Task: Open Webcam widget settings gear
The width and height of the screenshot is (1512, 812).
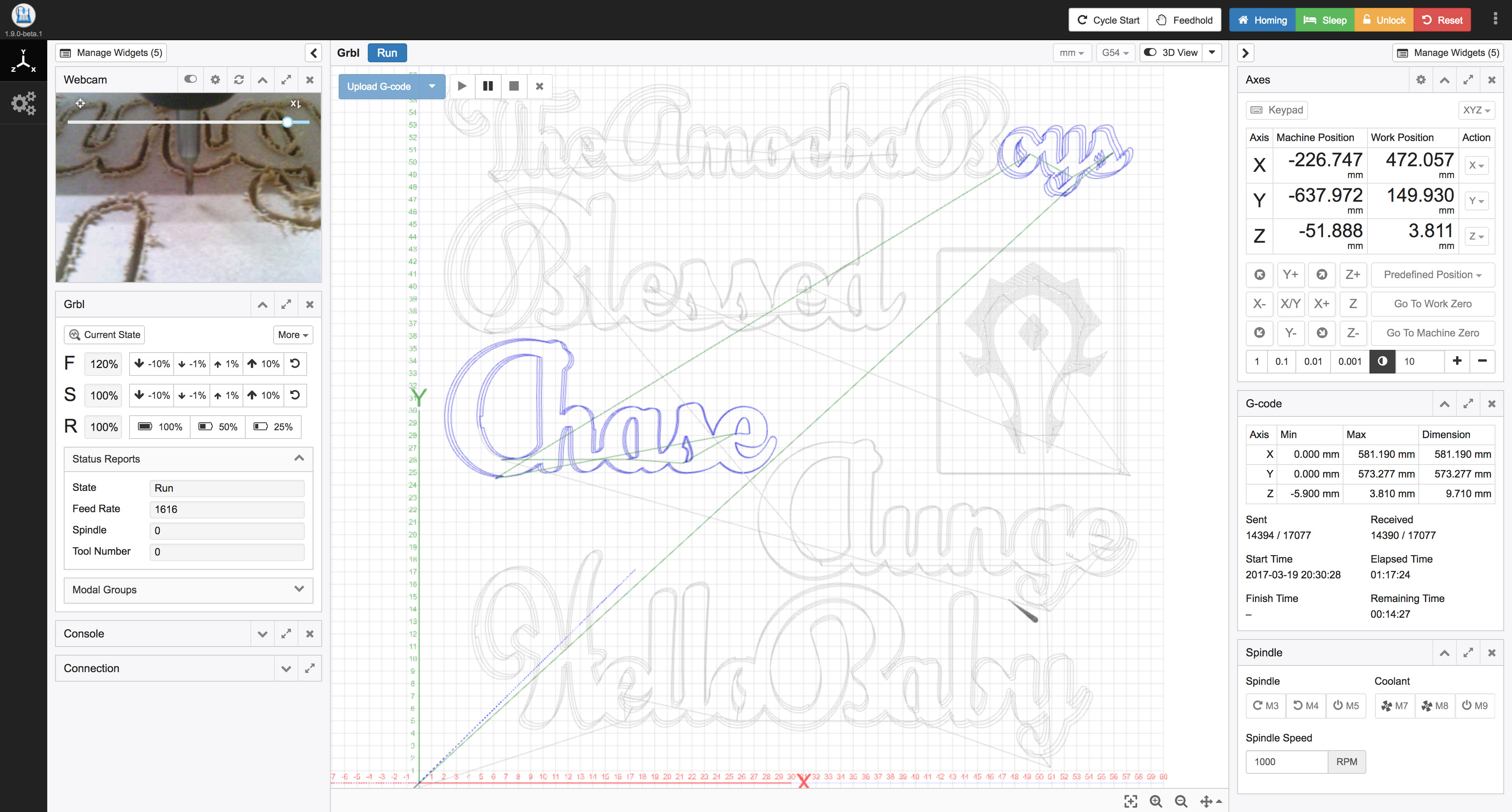Action: 215,80
